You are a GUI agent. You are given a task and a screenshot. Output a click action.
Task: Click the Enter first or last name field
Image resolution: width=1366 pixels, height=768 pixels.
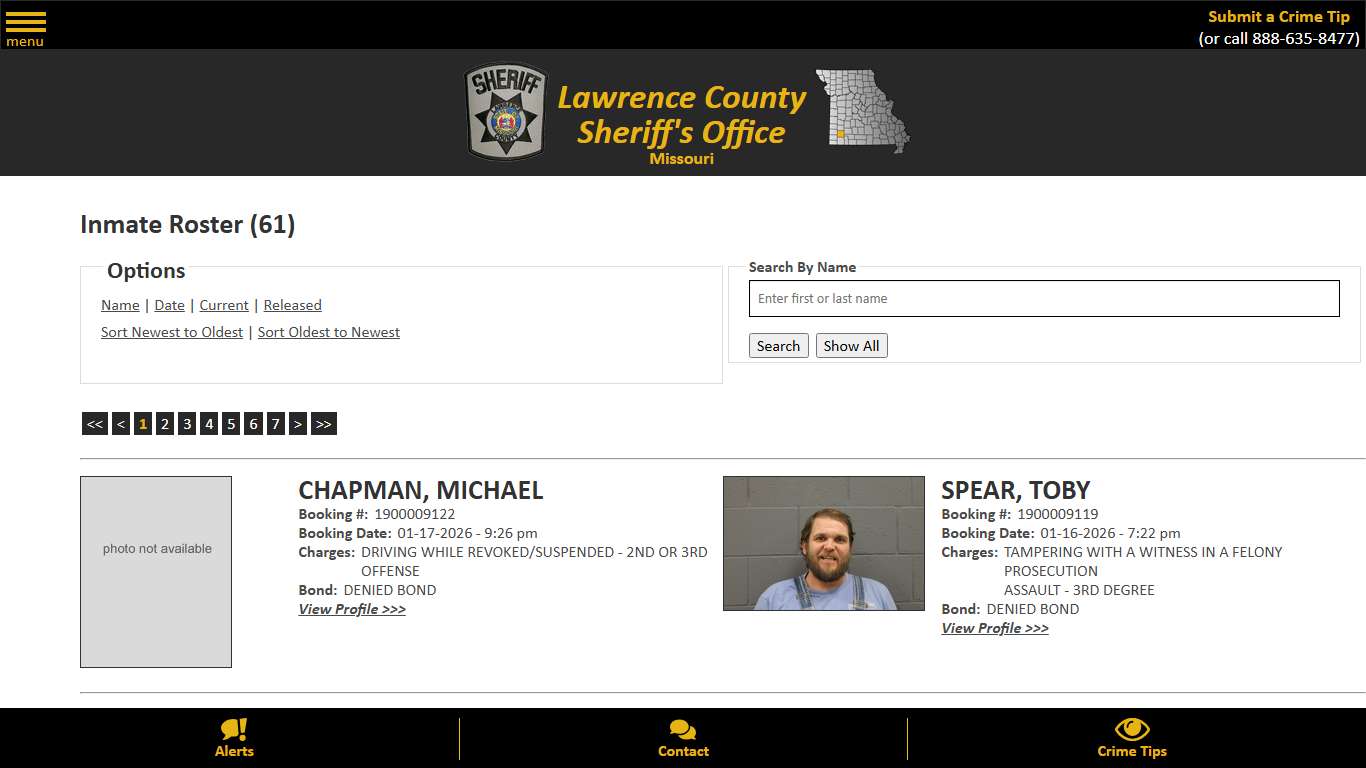coord(1043,298)
